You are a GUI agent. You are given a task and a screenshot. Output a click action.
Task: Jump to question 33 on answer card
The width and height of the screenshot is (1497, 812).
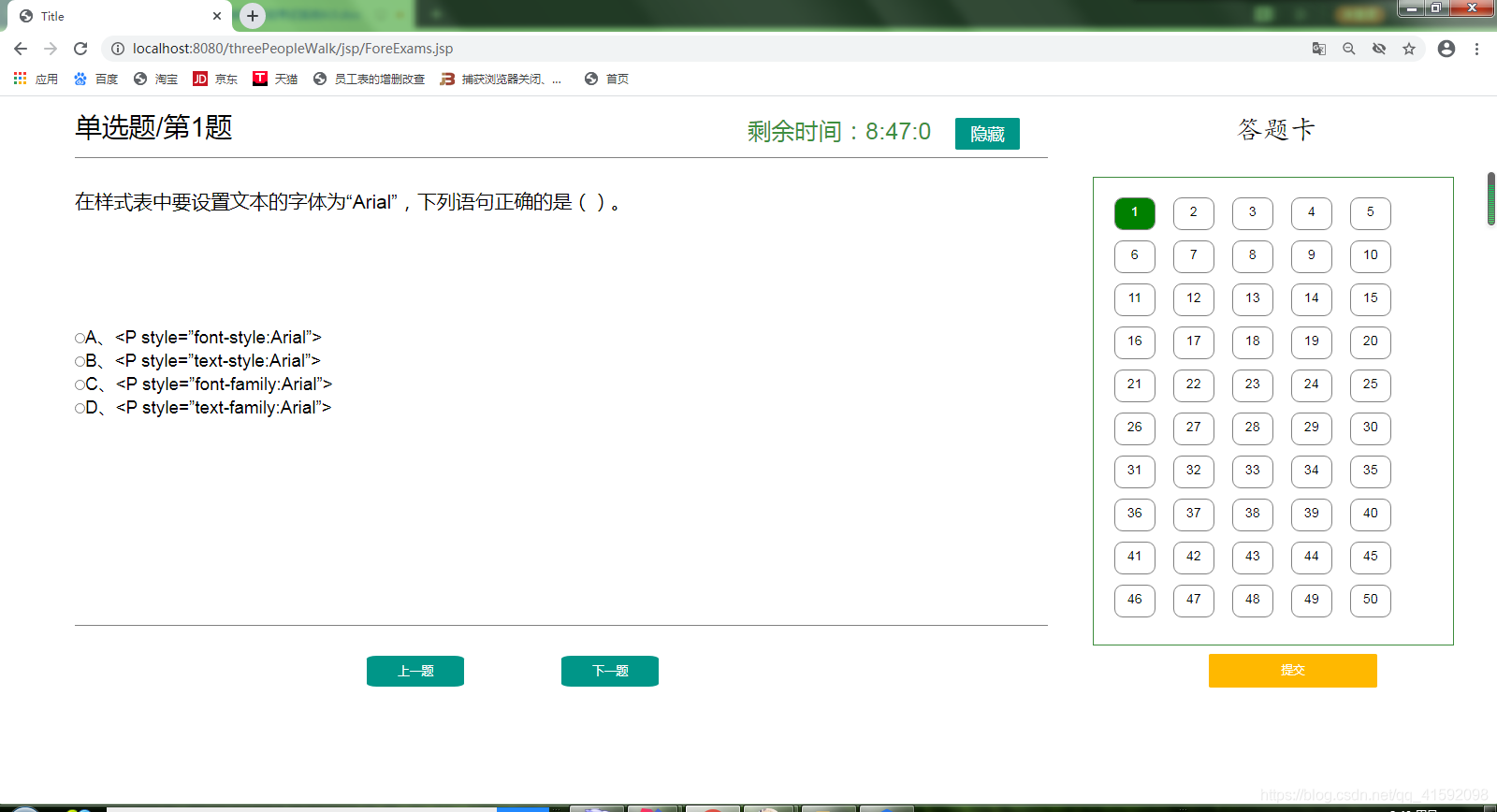(x=1253, y=471)
